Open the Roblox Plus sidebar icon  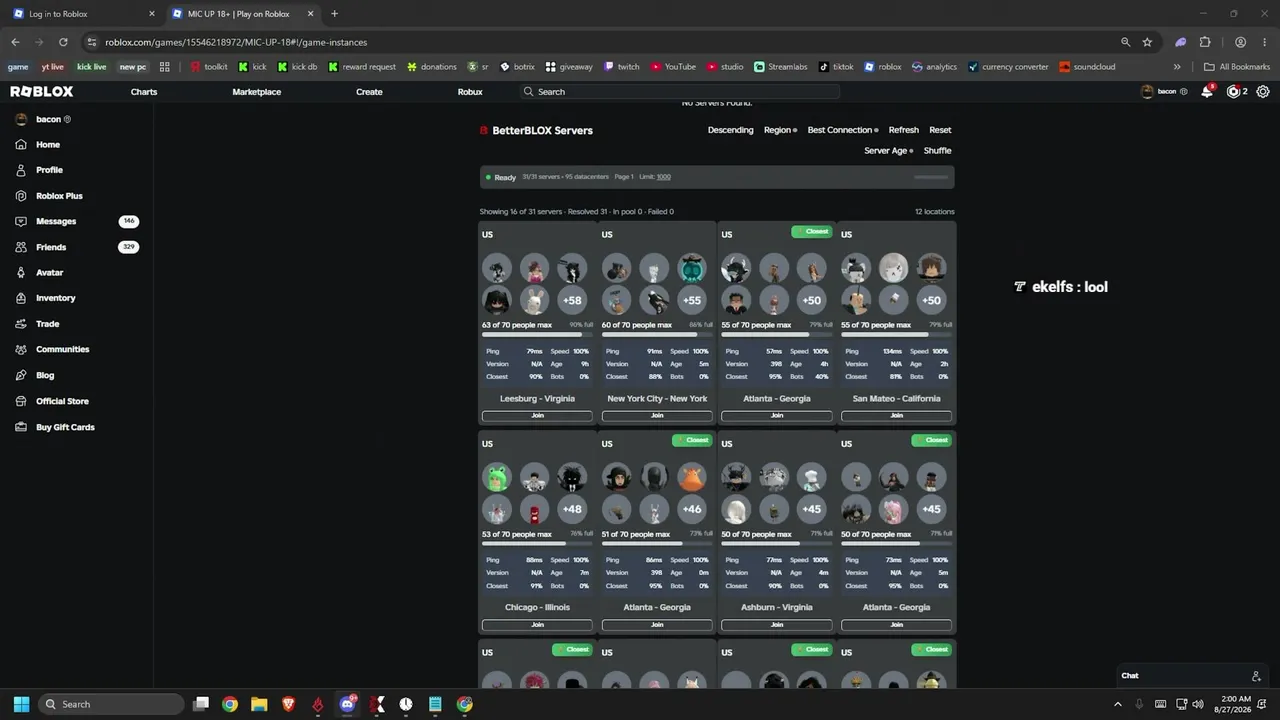21,196
